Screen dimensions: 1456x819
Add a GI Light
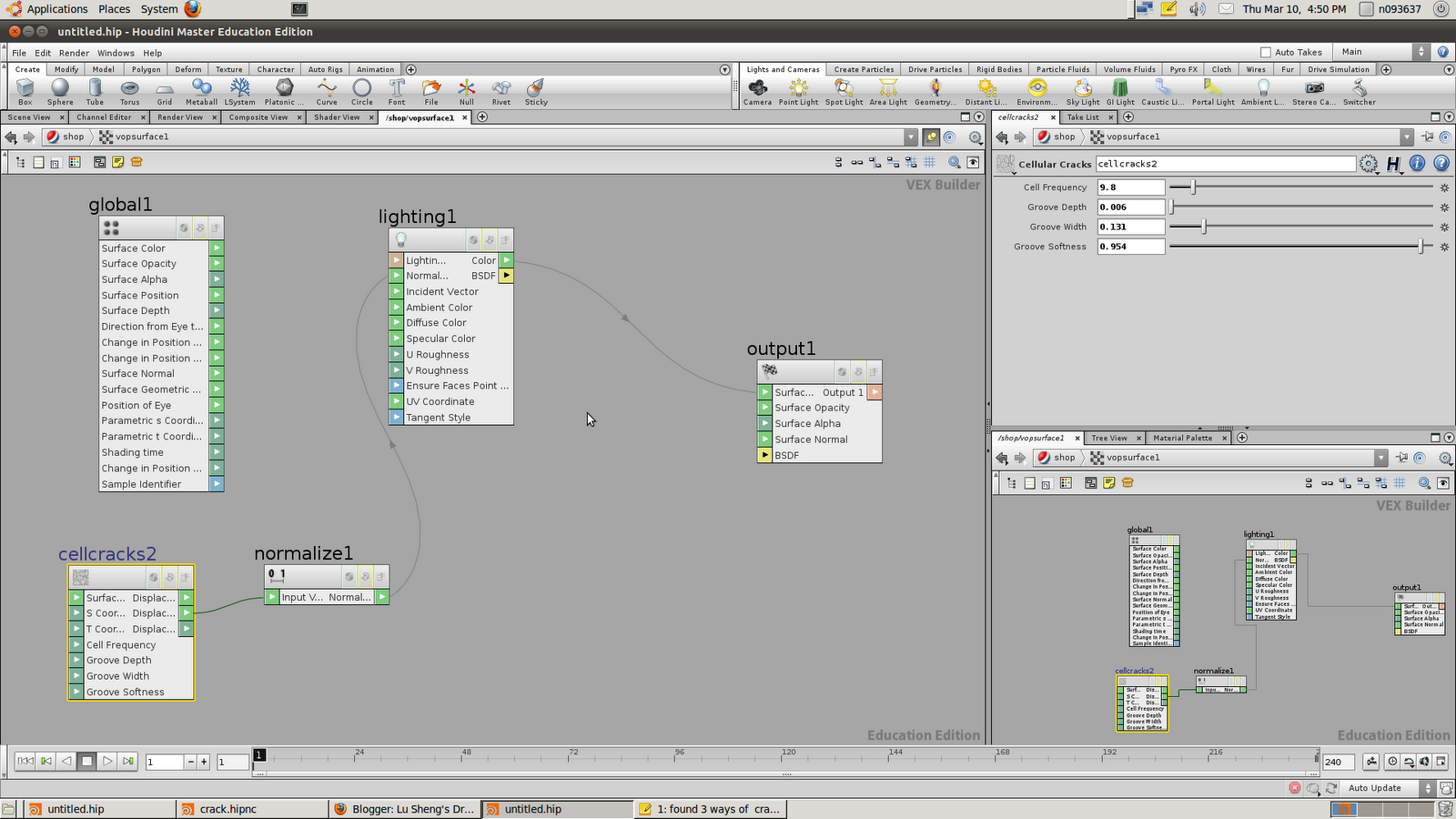(1120, 91)
